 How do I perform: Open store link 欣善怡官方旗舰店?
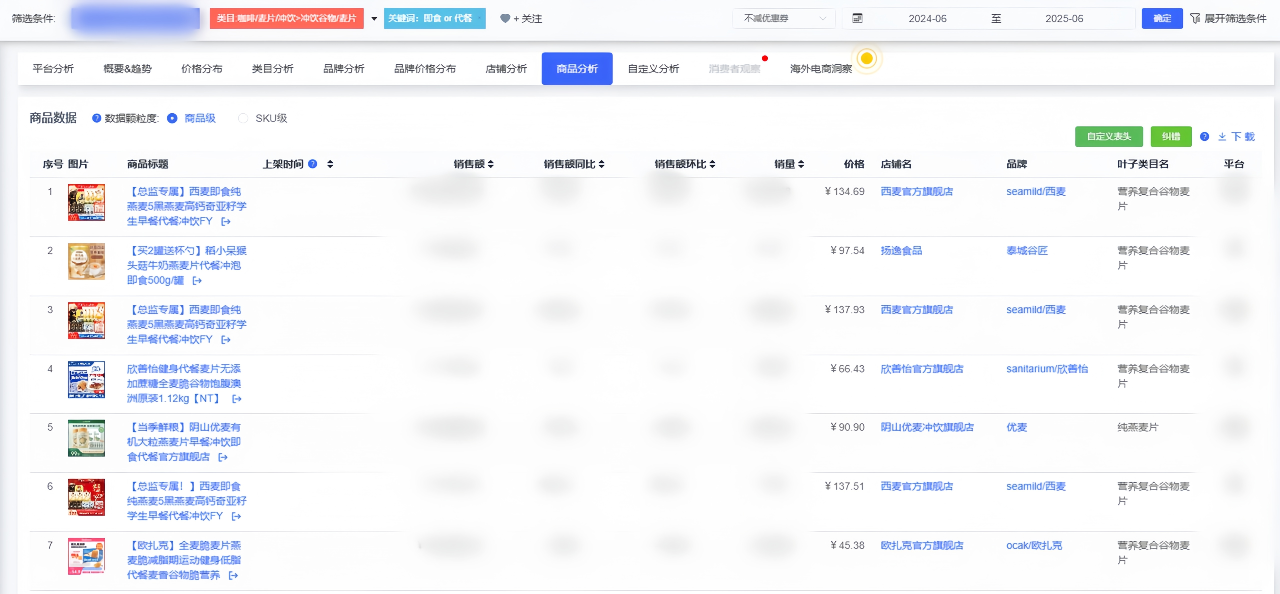tap(922, 369)
